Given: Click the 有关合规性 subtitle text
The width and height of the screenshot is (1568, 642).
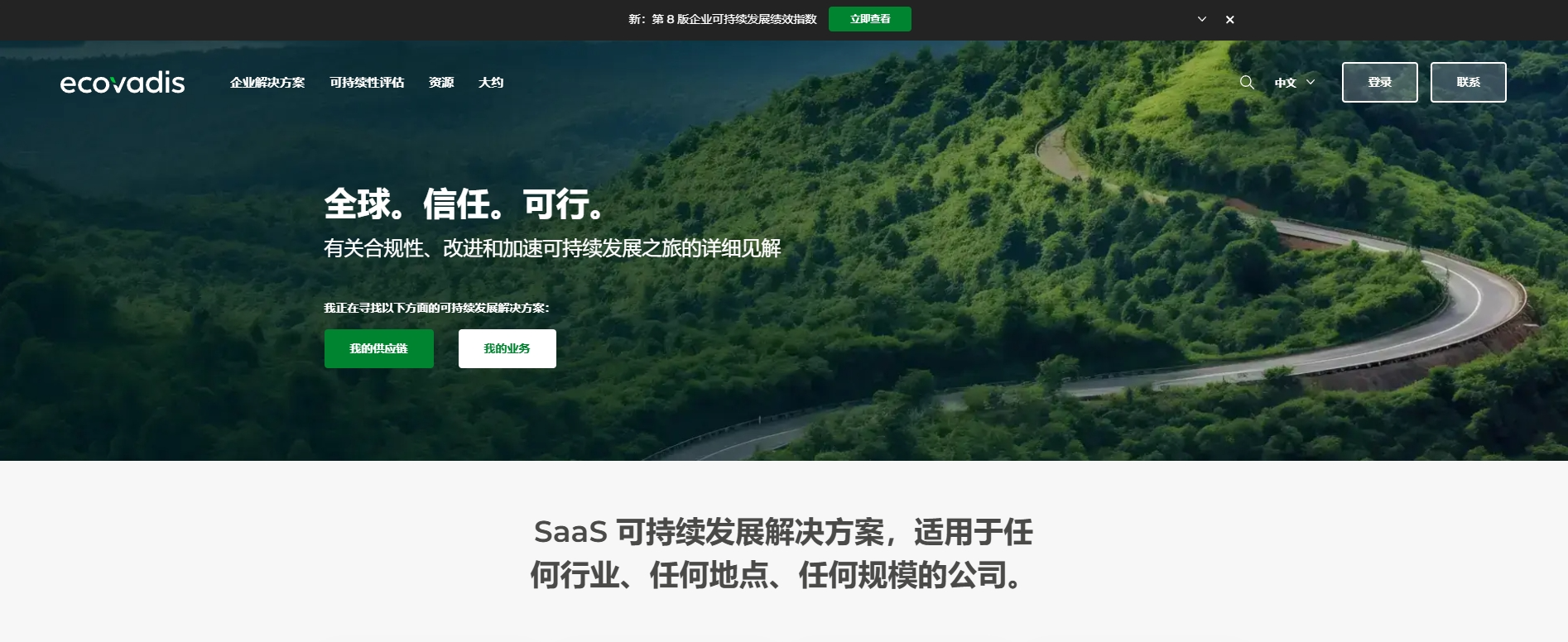Looking at the screenshot, I should tap(552, 248).
